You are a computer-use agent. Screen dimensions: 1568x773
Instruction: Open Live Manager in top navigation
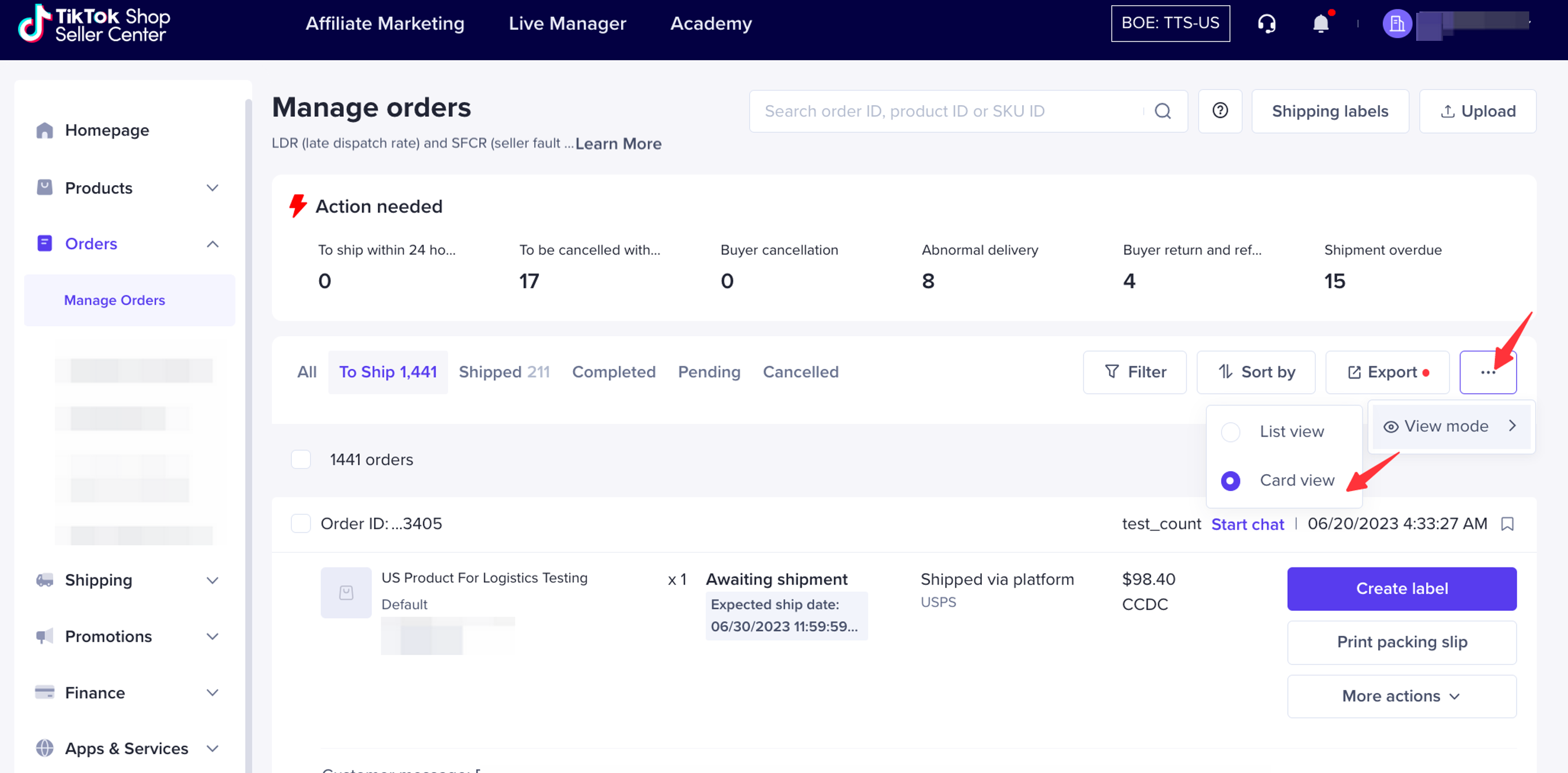567,24
